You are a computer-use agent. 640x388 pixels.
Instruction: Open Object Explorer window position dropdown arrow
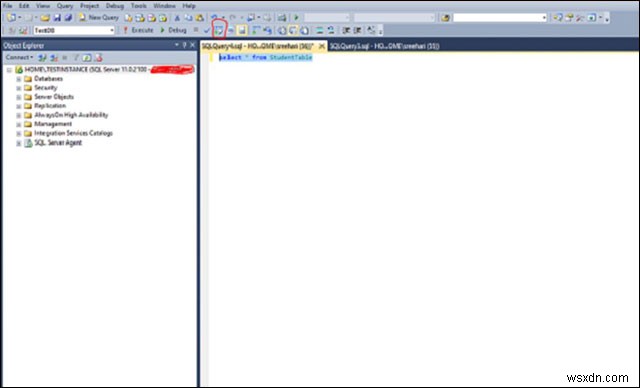pos(177,45)
